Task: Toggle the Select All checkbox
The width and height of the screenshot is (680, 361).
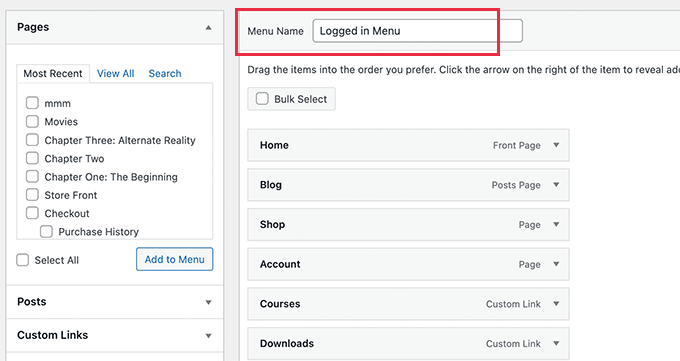Action: 23,260
